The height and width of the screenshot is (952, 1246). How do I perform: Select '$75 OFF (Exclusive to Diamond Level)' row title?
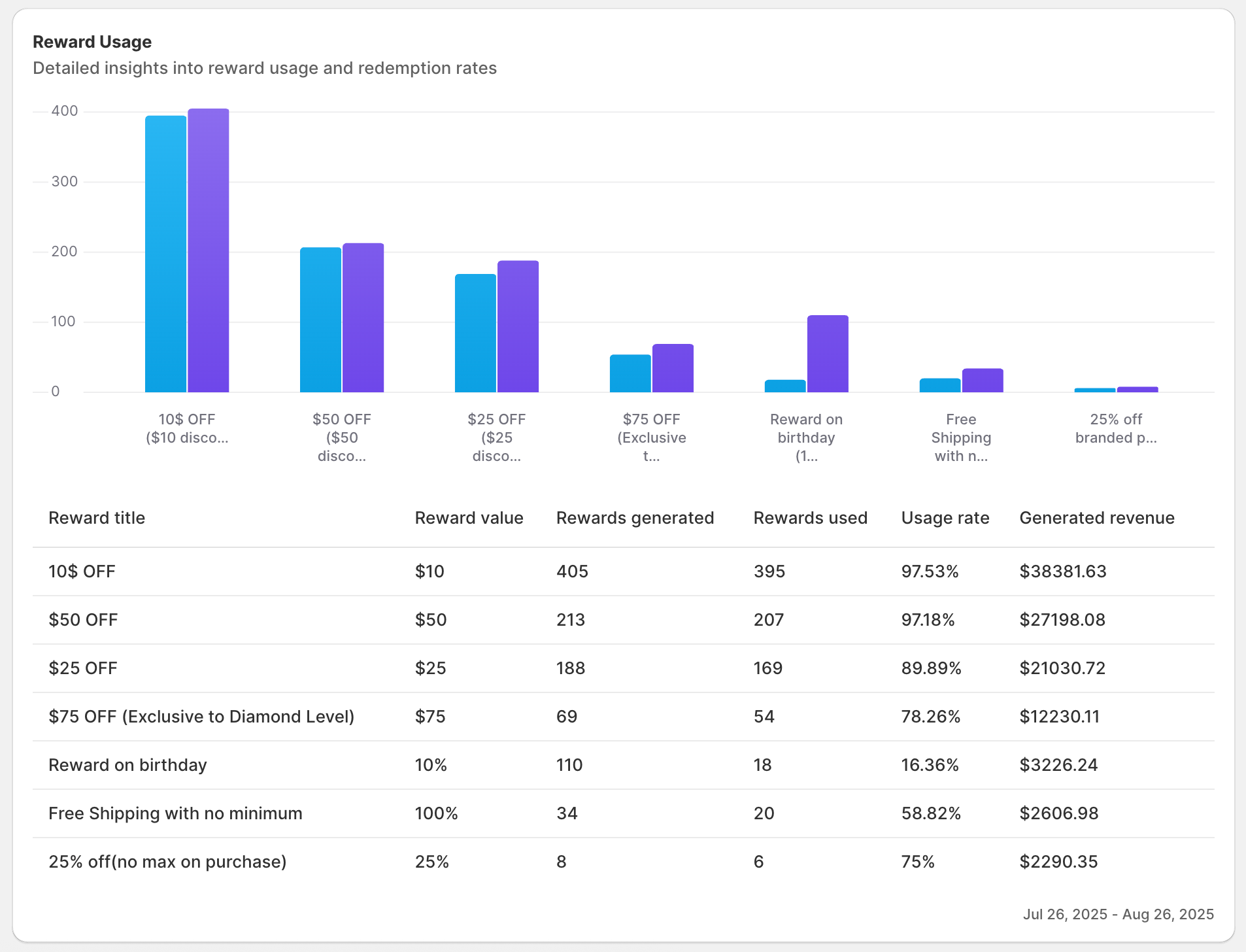[201, 717]
